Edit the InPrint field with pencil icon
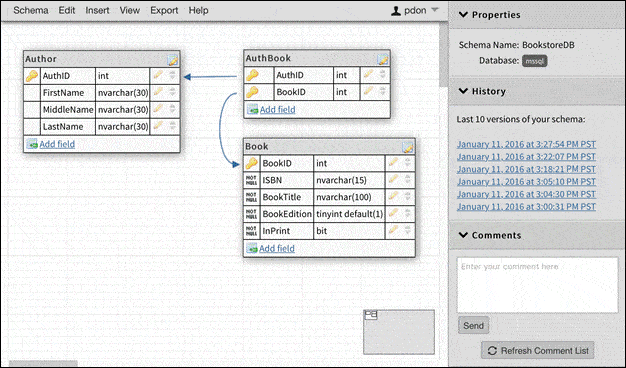The height and width of the screenshot is (368, 626). (x=393, y=230)
